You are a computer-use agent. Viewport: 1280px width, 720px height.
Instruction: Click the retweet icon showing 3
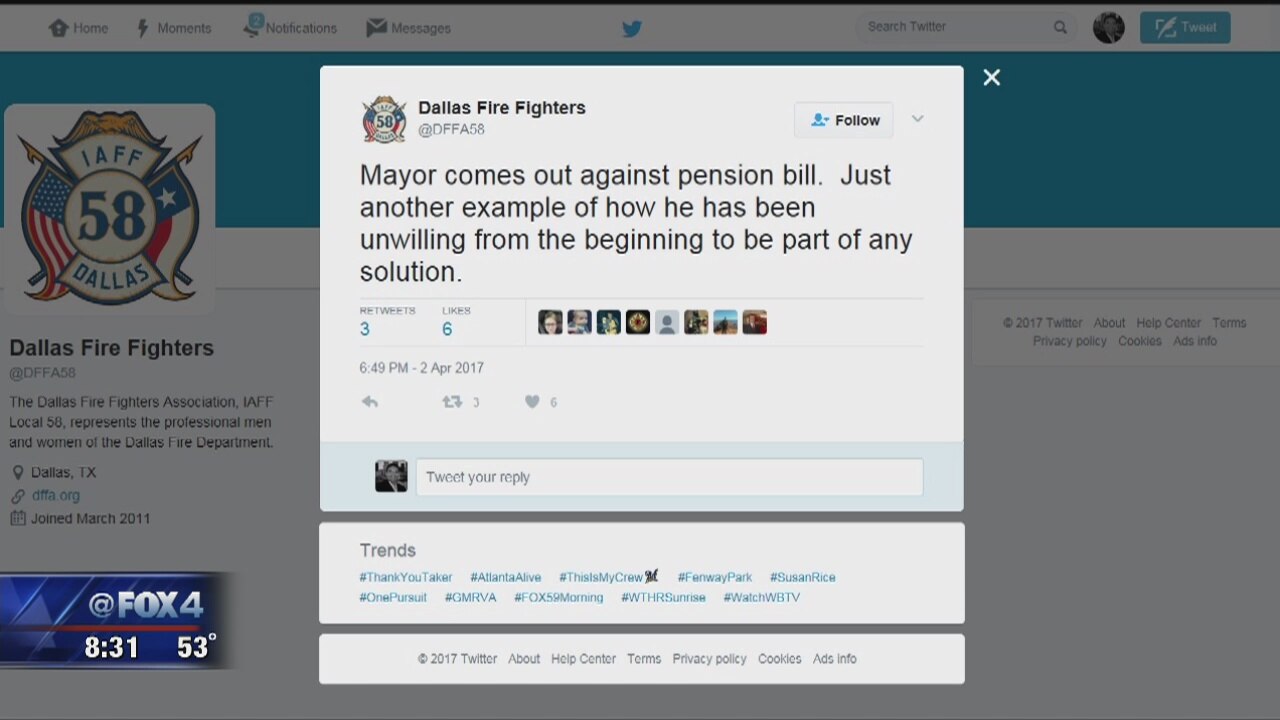coord(452,402)
